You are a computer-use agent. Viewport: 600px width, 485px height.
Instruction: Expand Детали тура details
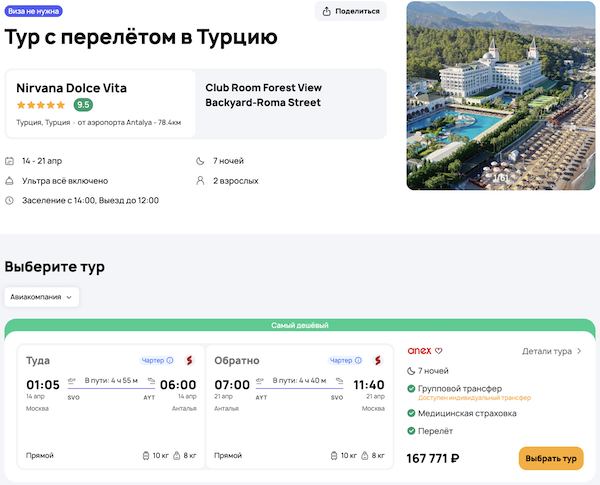point(552,351)
